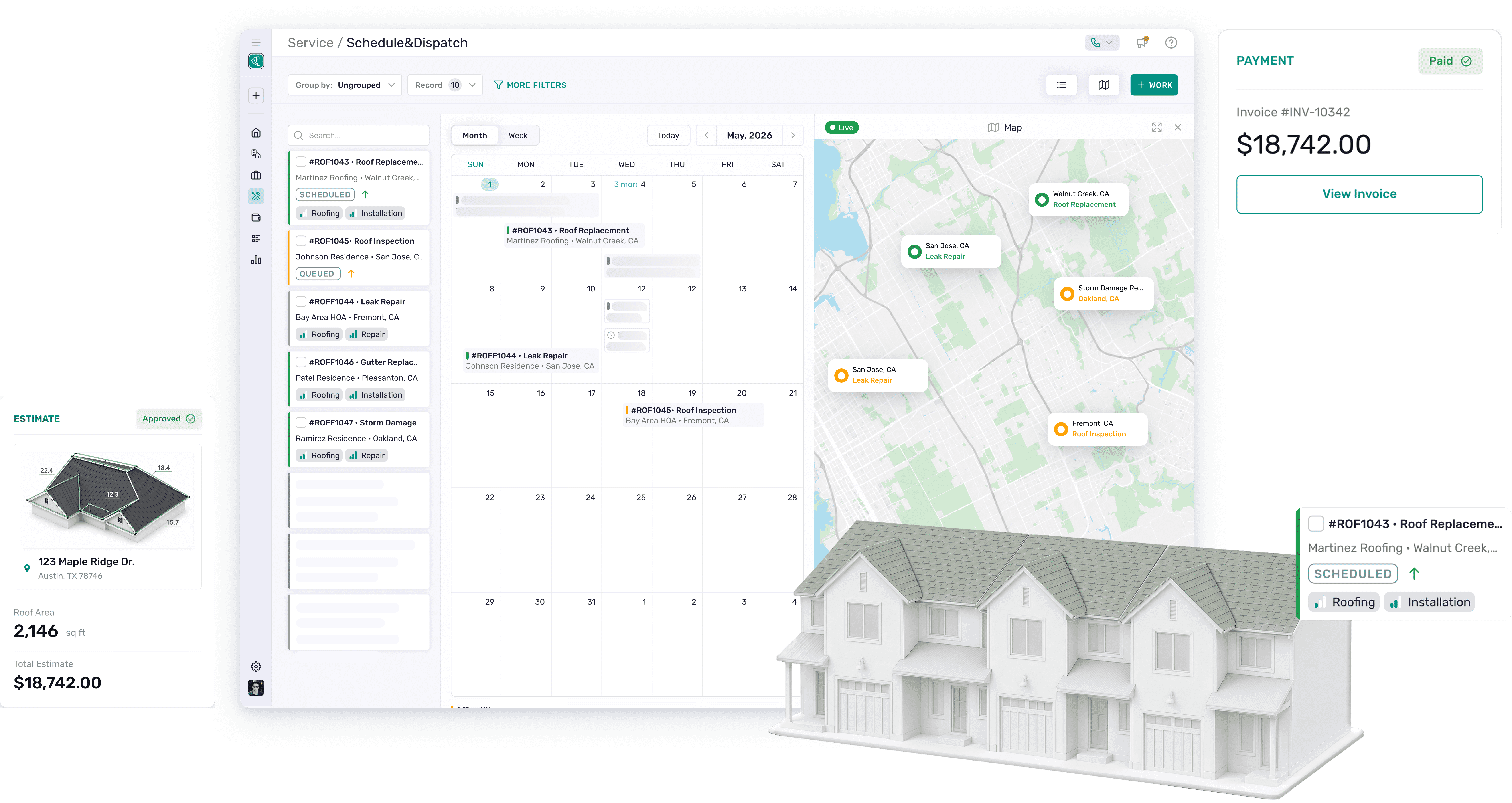Open More Filters
The image size is (1512, 803).
pyautogui.click(x=530, y=85)
